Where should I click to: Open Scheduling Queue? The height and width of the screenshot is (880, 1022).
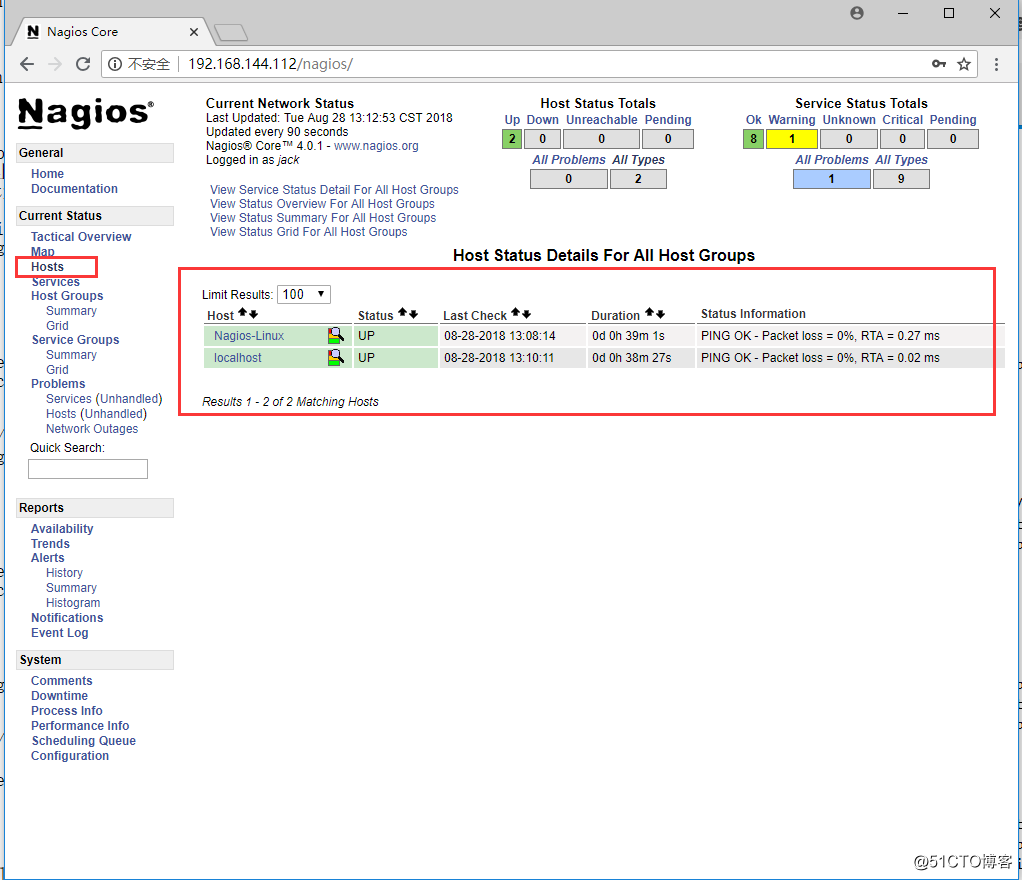(x=83, y=741)
